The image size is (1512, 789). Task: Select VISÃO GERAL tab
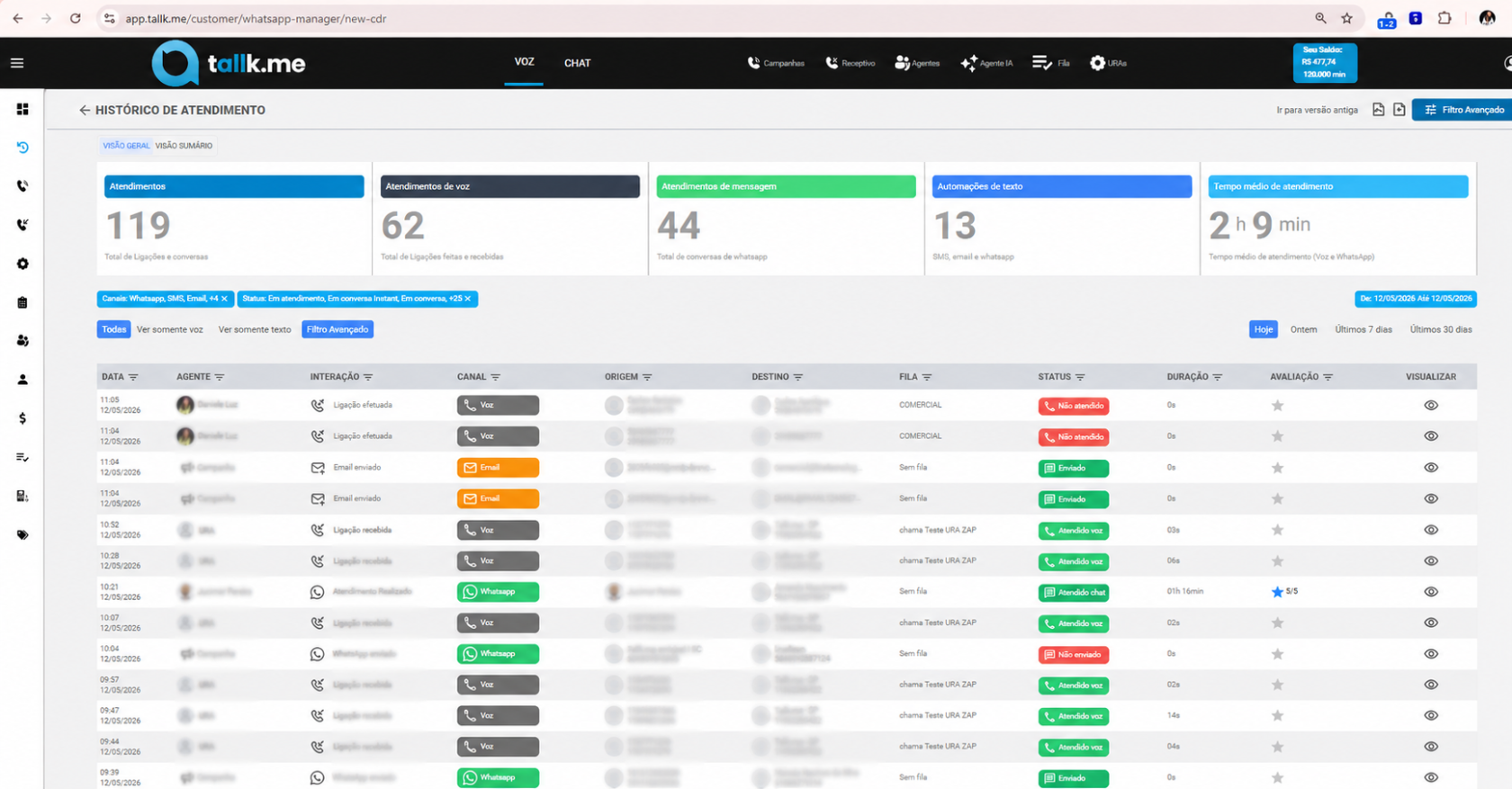[x=126, y=146]
